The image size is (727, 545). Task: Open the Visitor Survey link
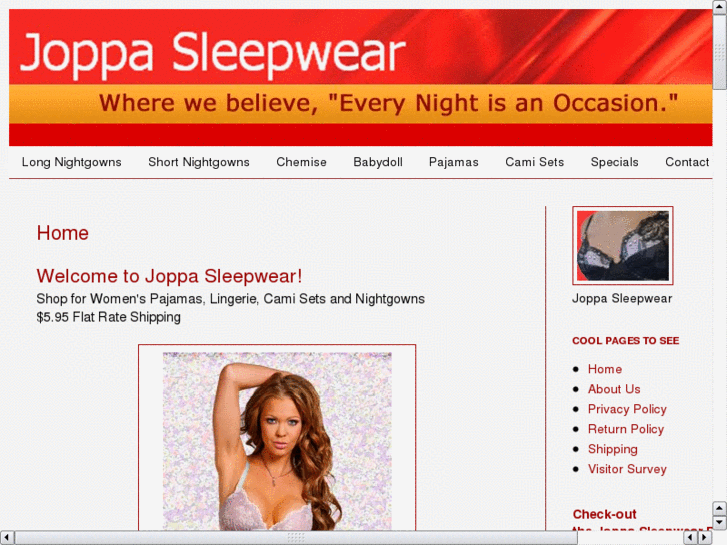point(627,468)
